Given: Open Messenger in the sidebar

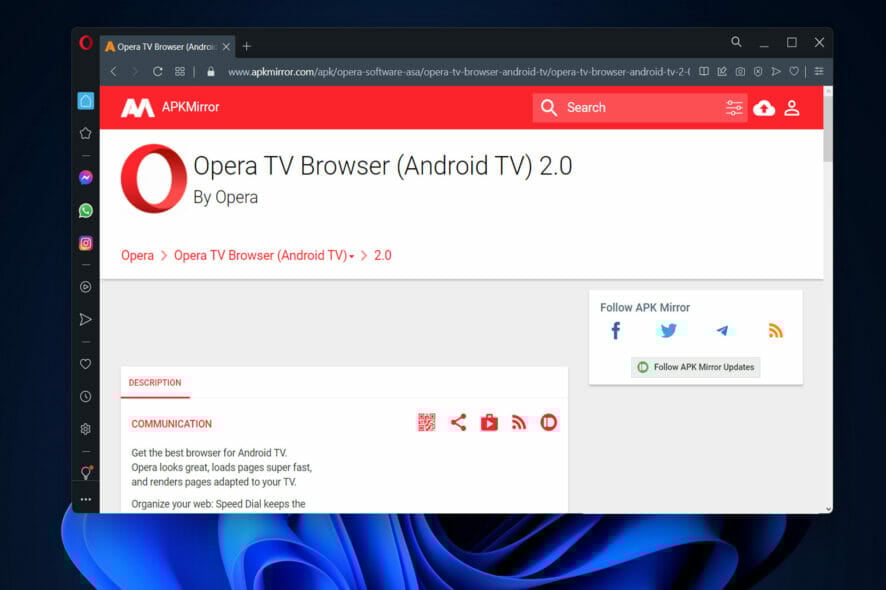Looking at the screenshot, I should (x=85, y=177).
